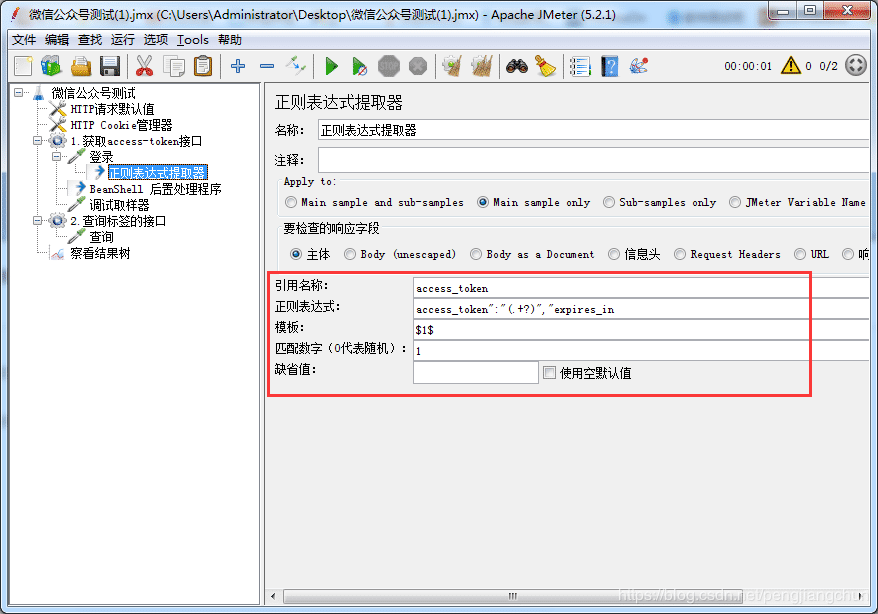Open the Tools menu
The image size is (878, 614).
(x=193, y=40)
